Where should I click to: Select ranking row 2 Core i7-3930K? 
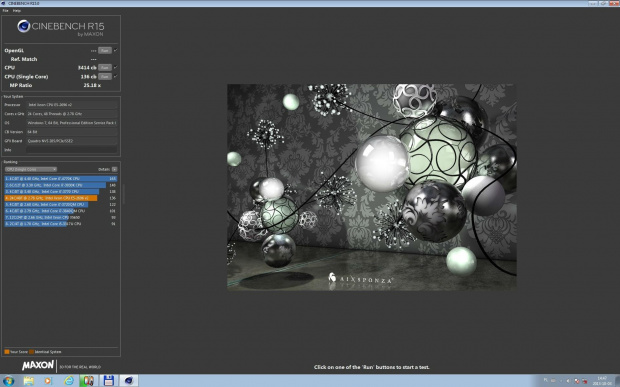[60, 185]
